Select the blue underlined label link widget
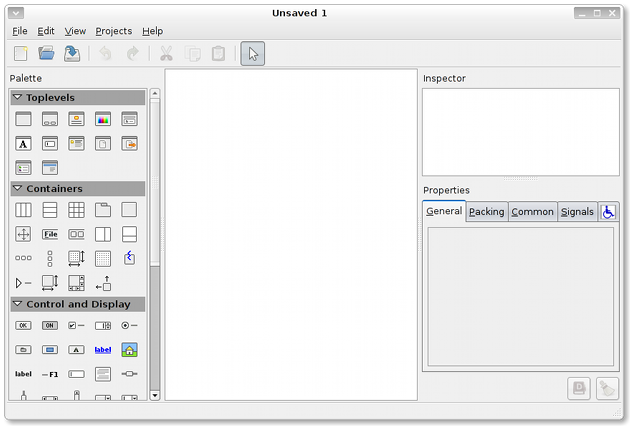Image resolution: width=630 pixels, height=426 pixels. (x=102, y=350)
